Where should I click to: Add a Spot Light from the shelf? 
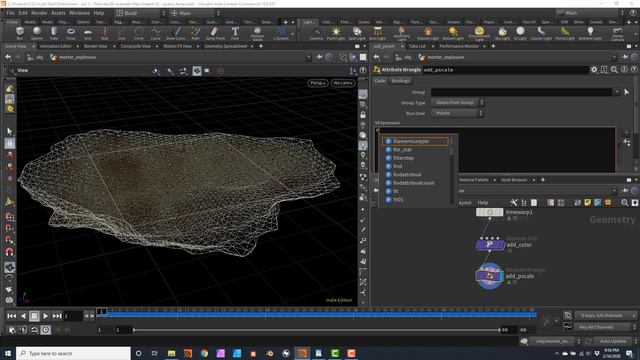click(x=357, y=33)
